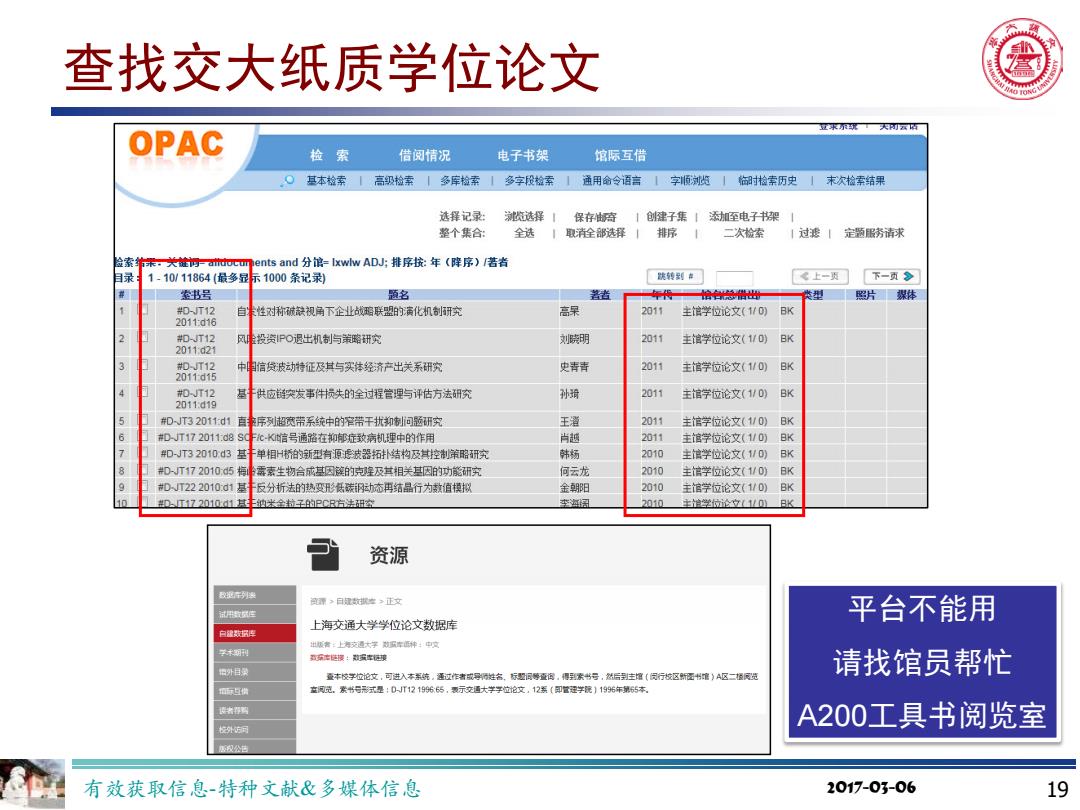Open 校外访问 in the sidebar

tap(255, 729)
